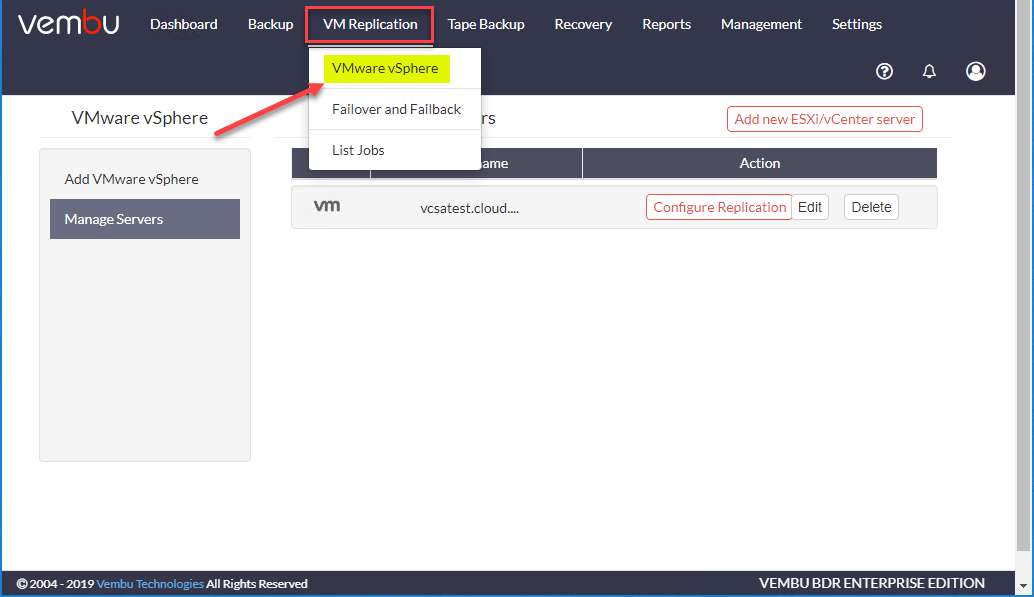
Task: Open the Management menu
Action: click(x=761, y=24)
